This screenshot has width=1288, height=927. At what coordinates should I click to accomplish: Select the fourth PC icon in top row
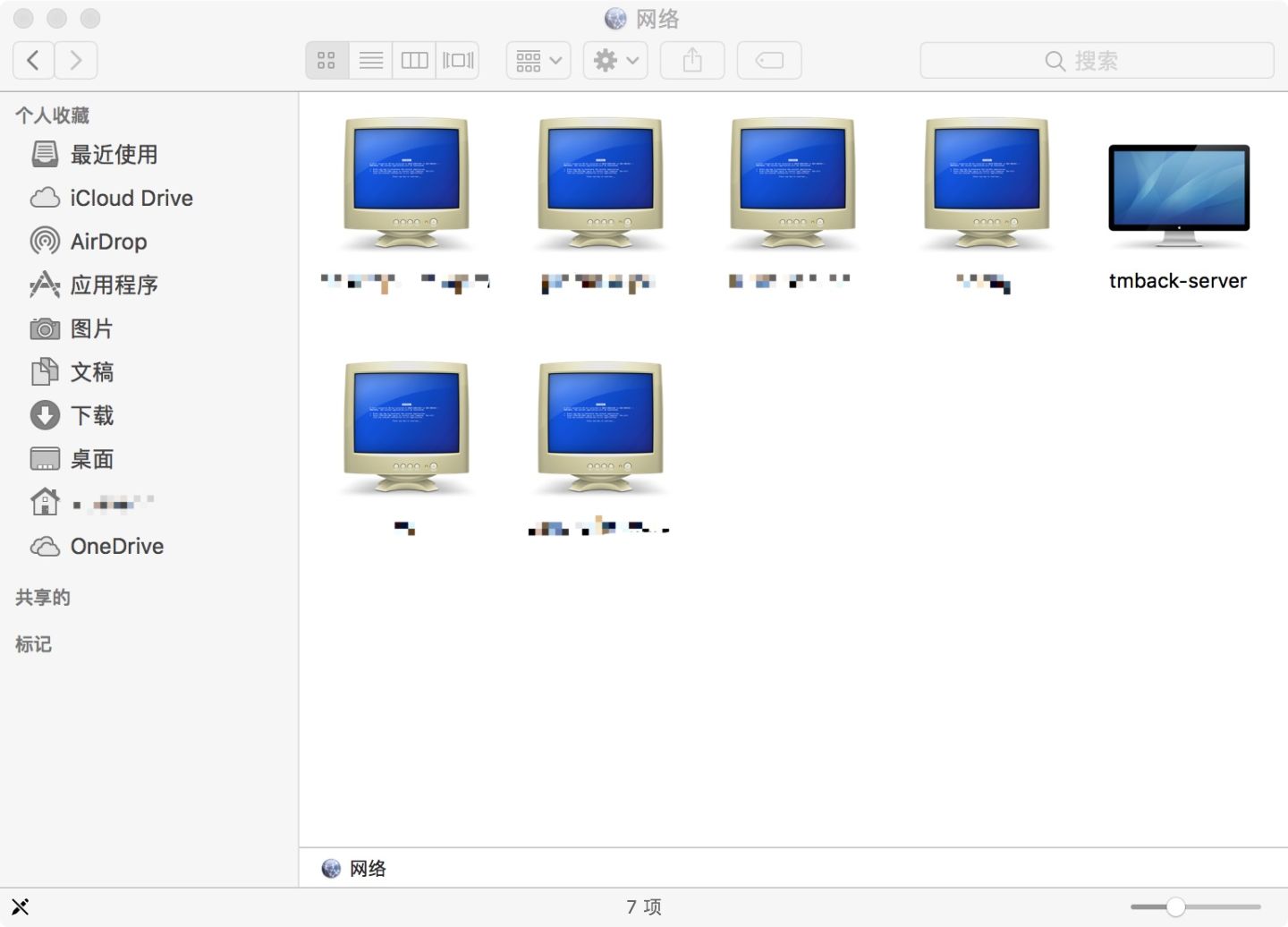[x=987, y=183]
